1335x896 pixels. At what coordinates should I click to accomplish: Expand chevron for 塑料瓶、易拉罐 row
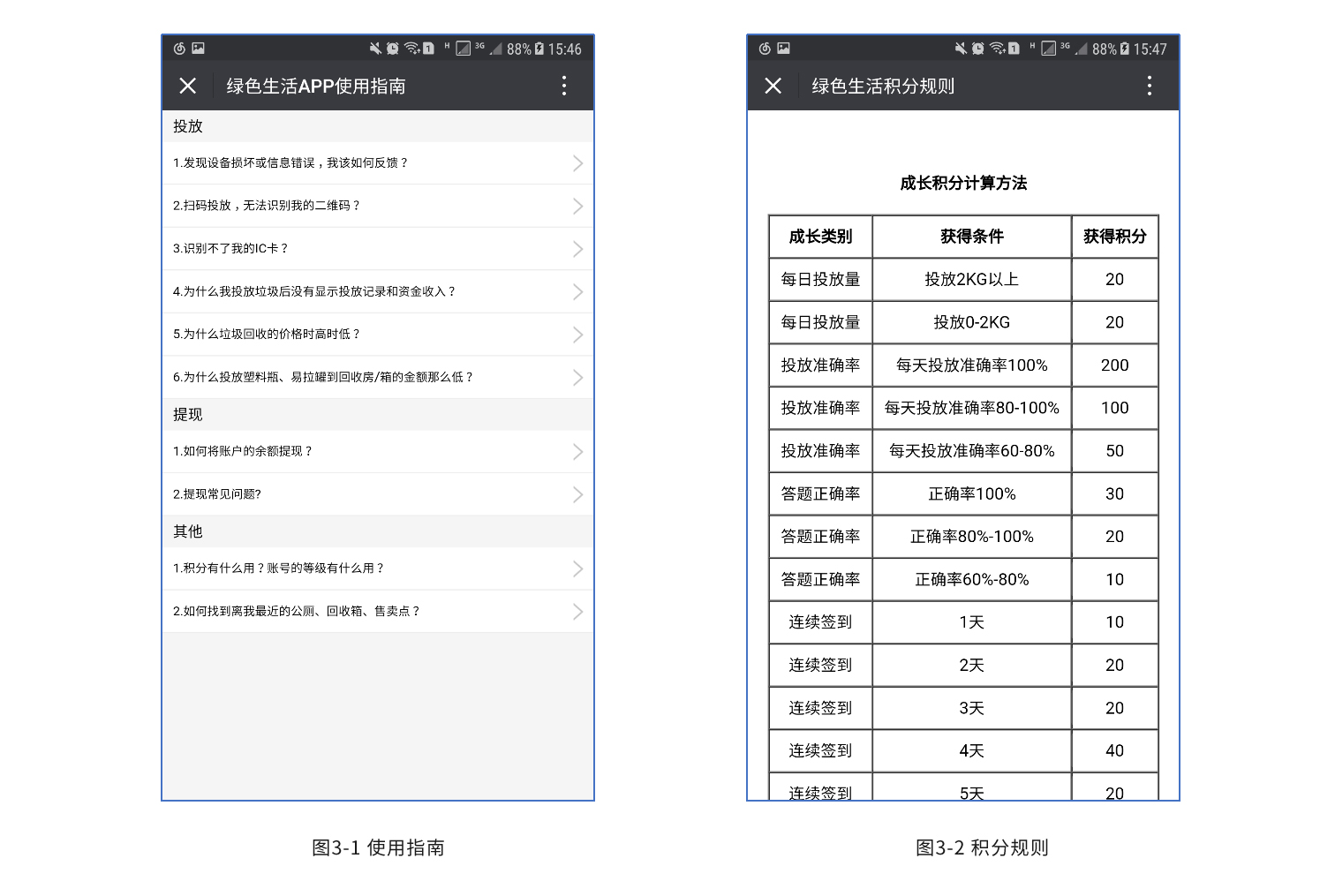(x=577, y=378)
